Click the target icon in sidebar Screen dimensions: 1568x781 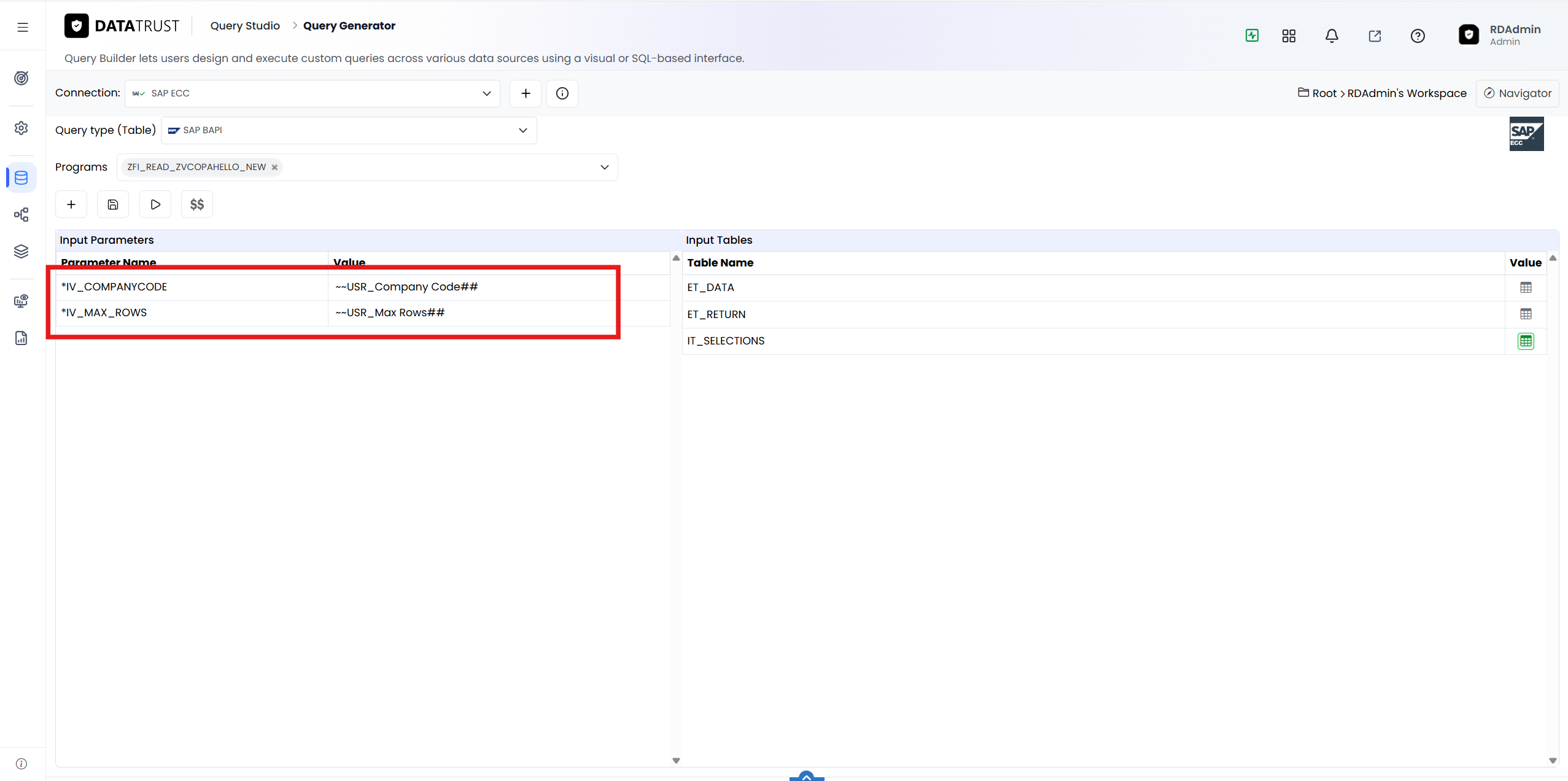tap(21, 78)
